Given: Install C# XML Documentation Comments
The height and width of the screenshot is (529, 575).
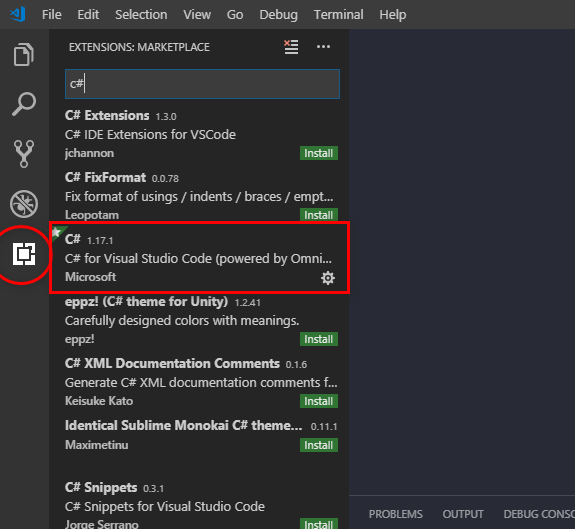Looking at the screenshot, I should pyautogui.click(x=319, y=401).
